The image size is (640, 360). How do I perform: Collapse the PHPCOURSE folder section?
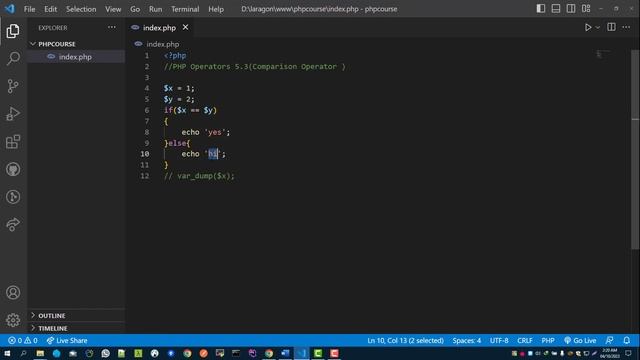(x=76, y=44)
